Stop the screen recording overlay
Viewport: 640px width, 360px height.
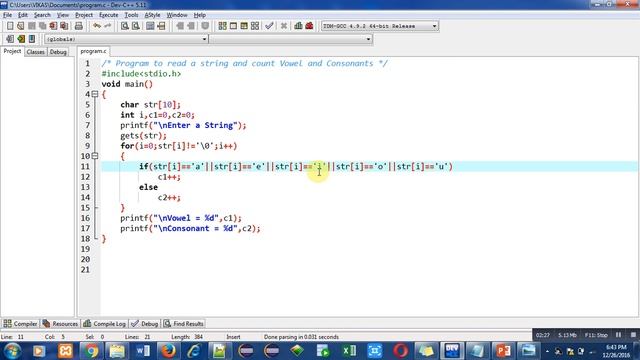point(633,335)
